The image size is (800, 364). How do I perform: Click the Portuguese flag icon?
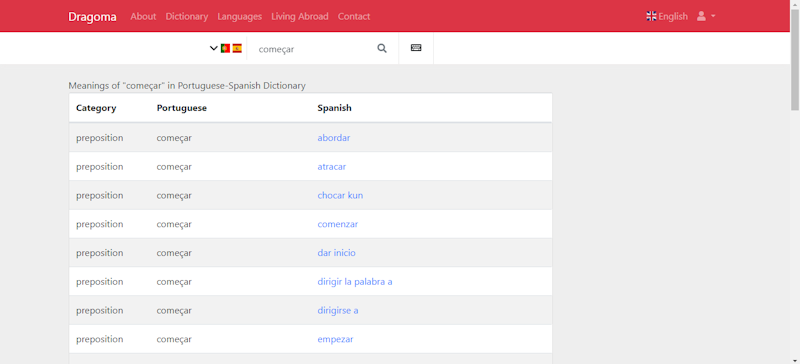click(x=225, y=48)
